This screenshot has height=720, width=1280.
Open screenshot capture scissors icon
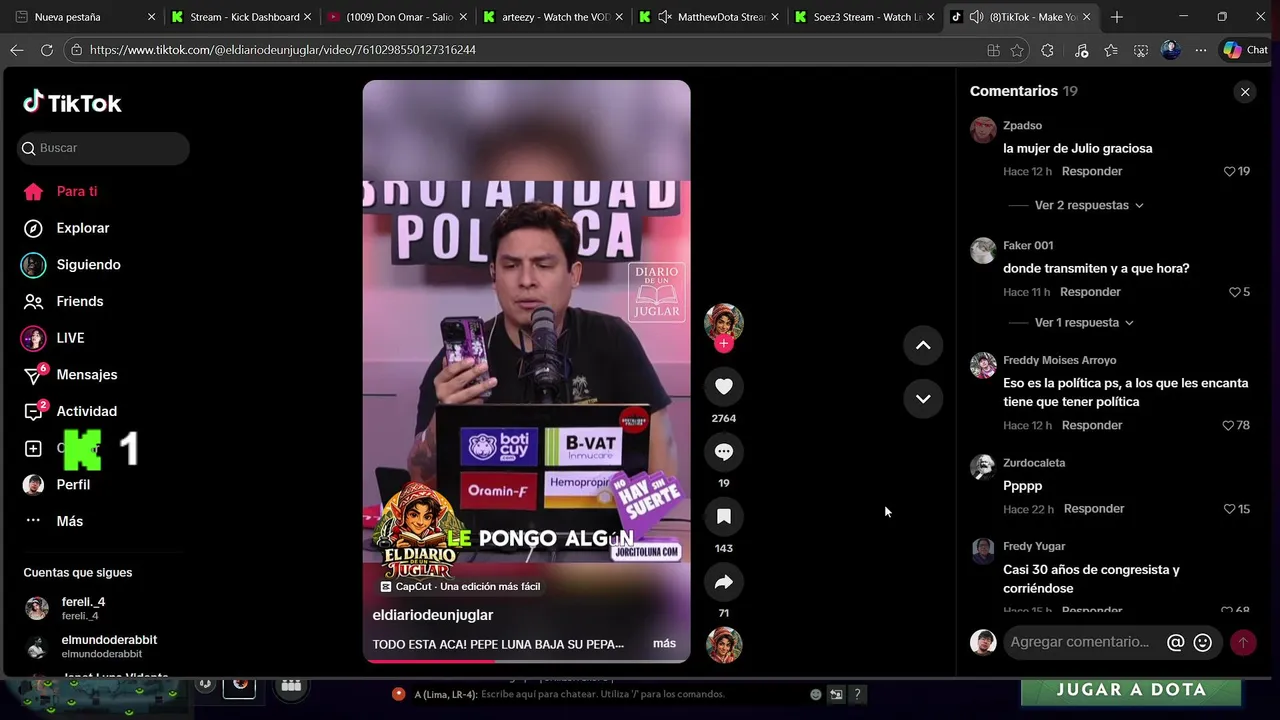pyautogui.click(x=1141, y=50)
